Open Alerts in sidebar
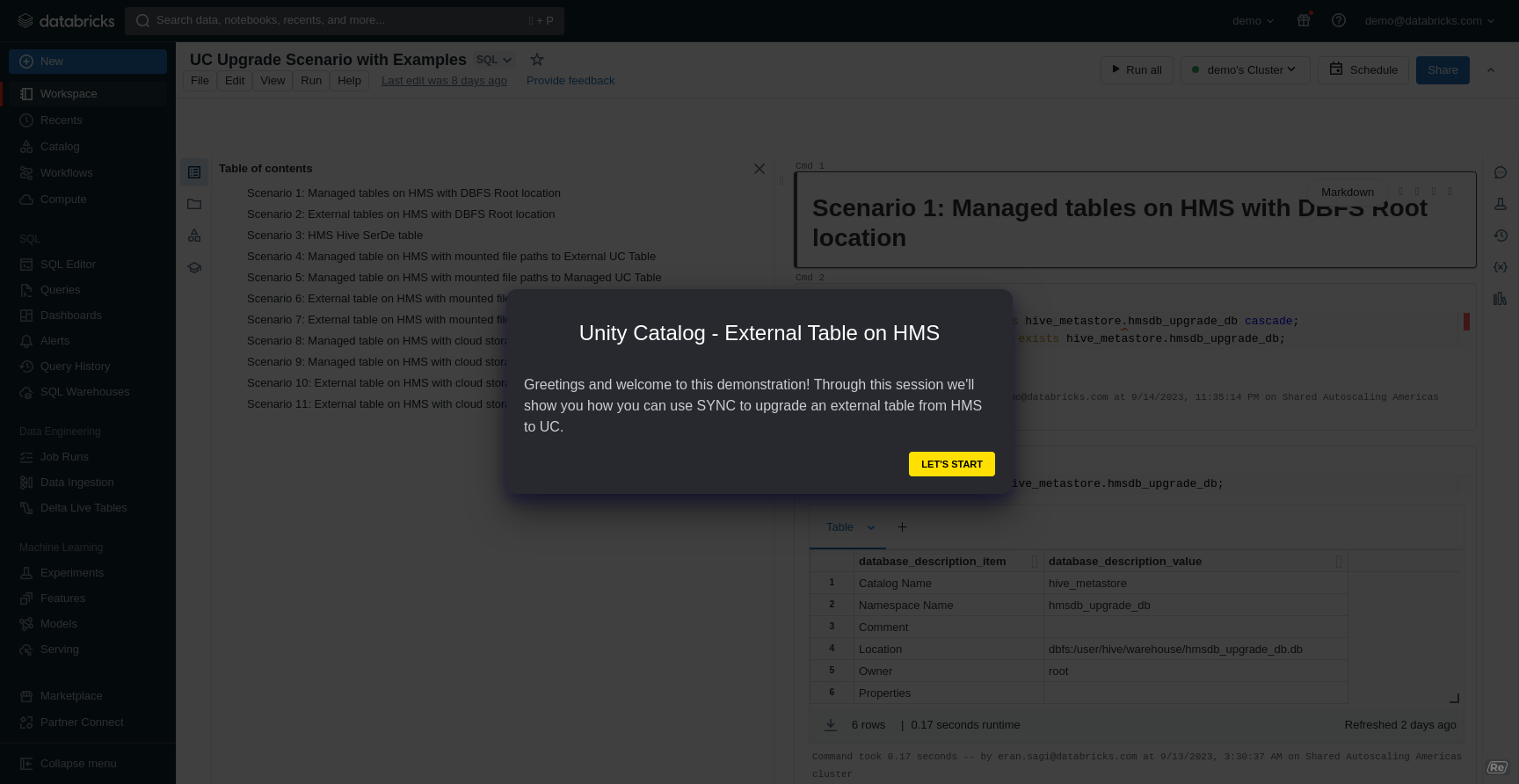The width and height of the screenshot is (1519, 784). [x=88, y=341]
